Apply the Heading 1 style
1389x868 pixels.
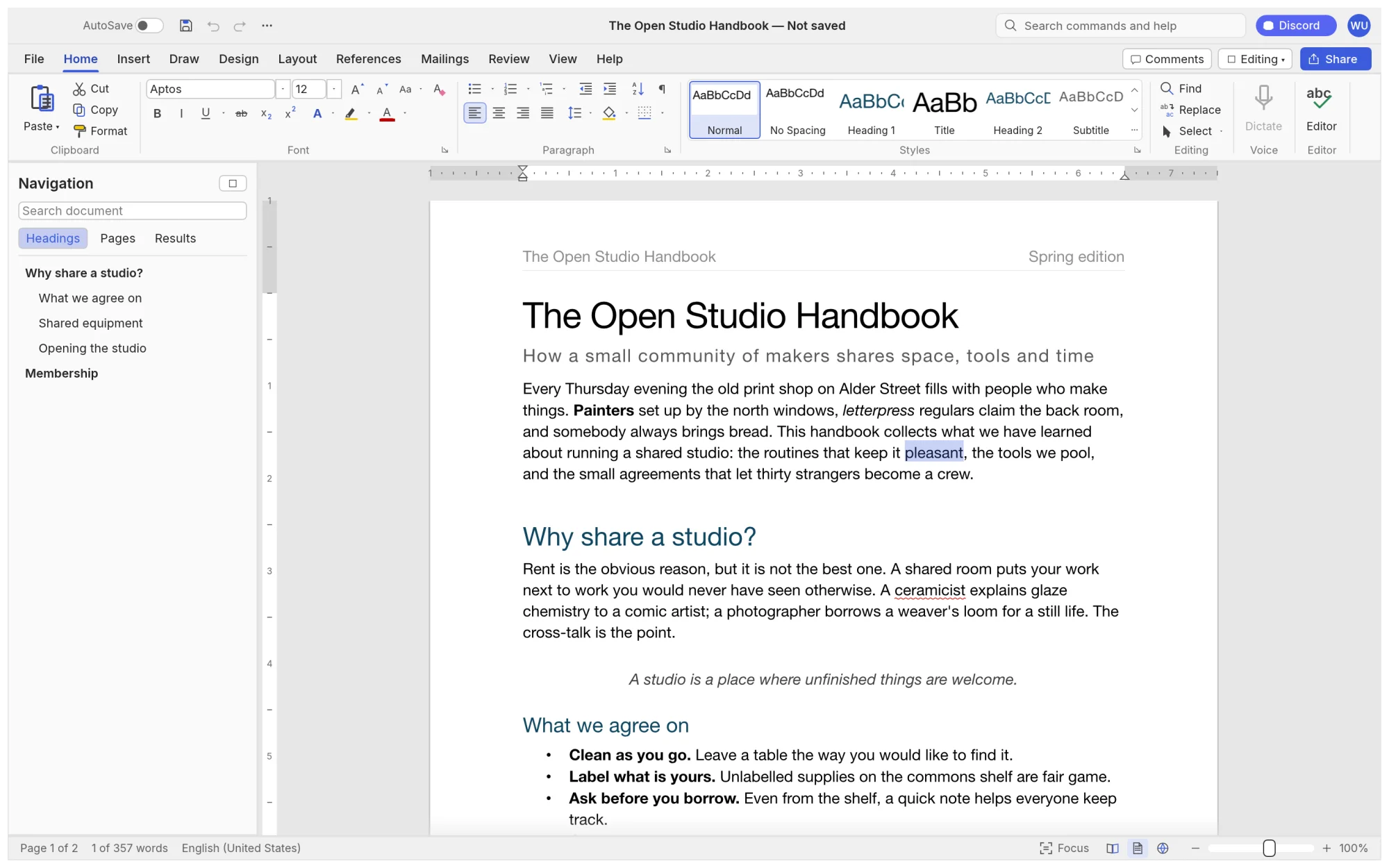(x=871, y=110)
